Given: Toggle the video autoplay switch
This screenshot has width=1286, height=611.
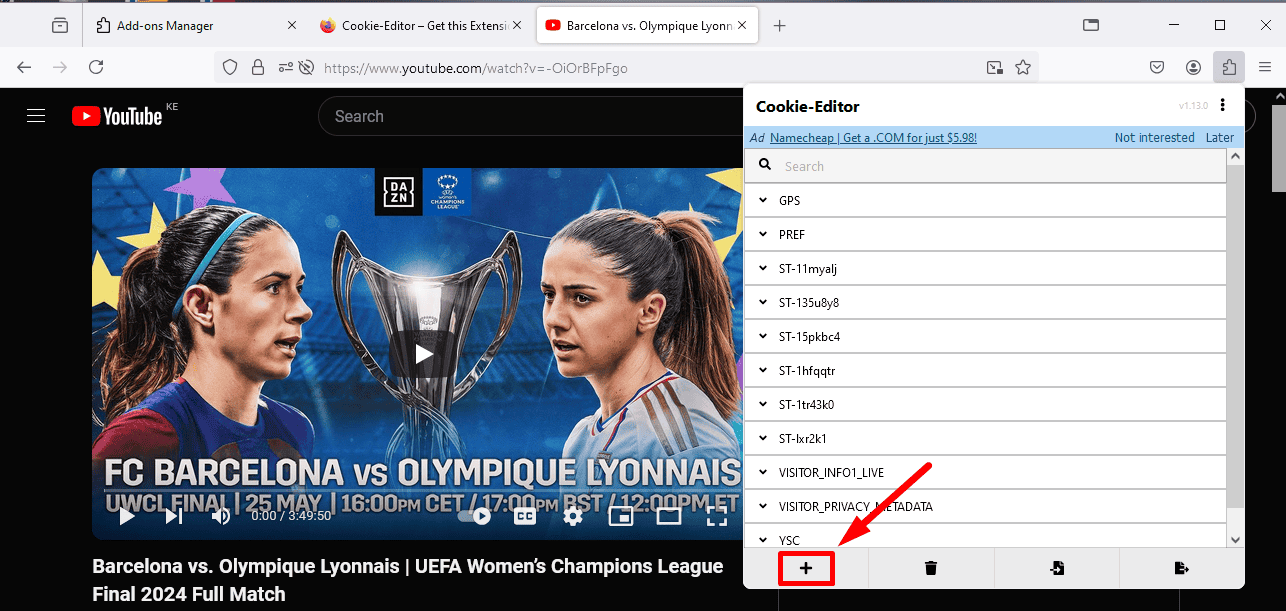Looking at the screenshot, I should tap(473, 516).
